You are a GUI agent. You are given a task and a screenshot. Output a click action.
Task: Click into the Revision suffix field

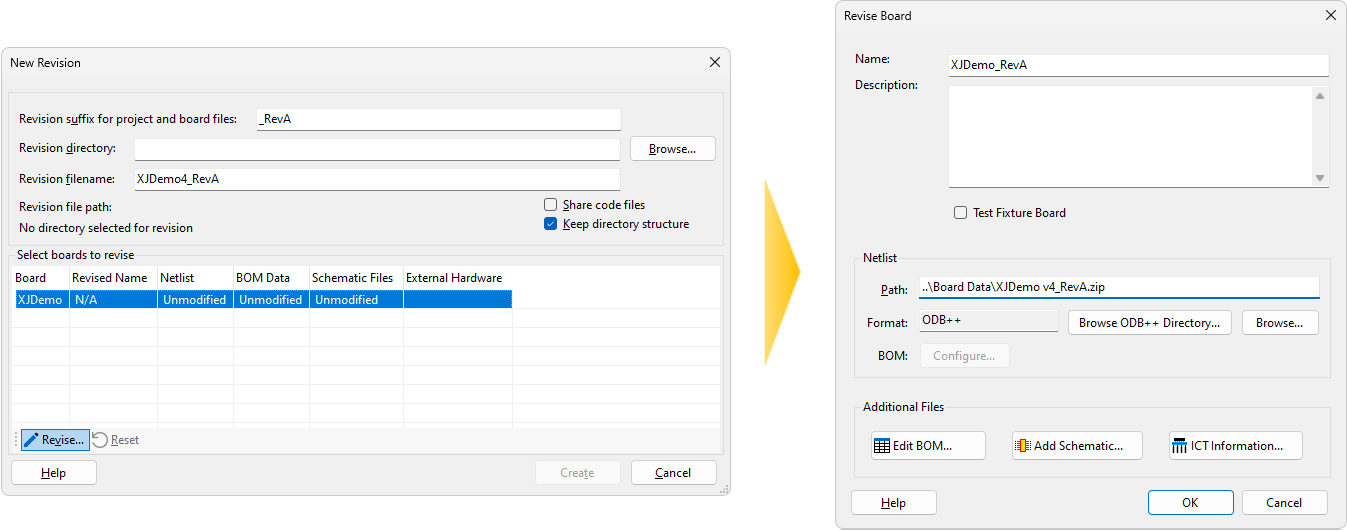point(438,119)
